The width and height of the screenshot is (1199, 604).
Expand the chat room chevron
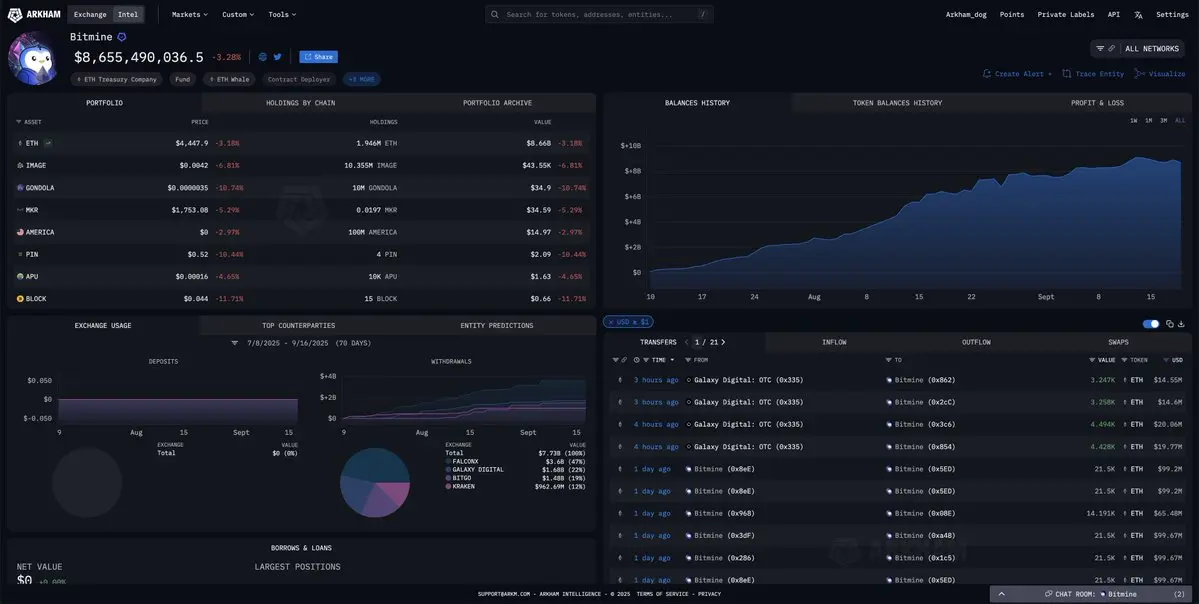[x=1002, y=594]
